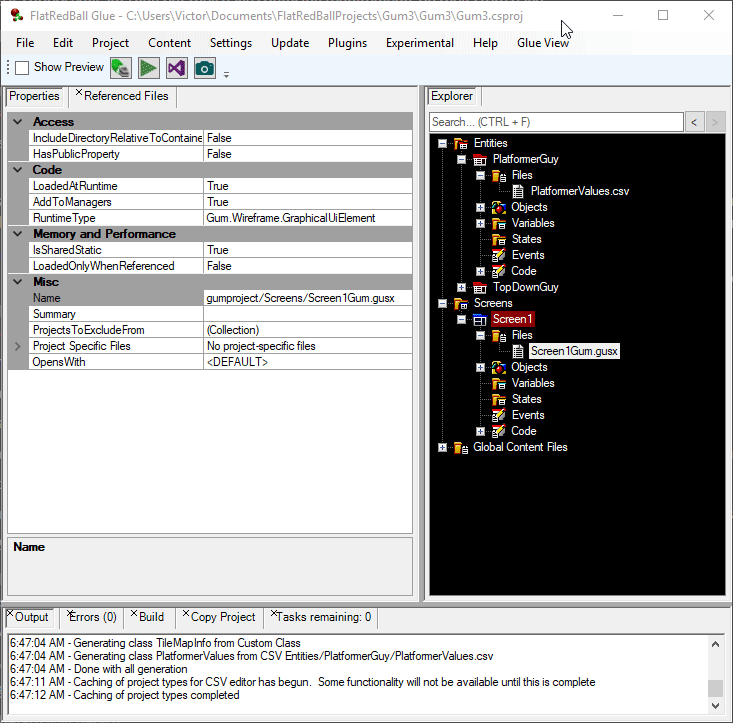Click the camera icon in toolbar
This screenshot has height=723, width=733.
pyautogui.click(x=205, y=68)
